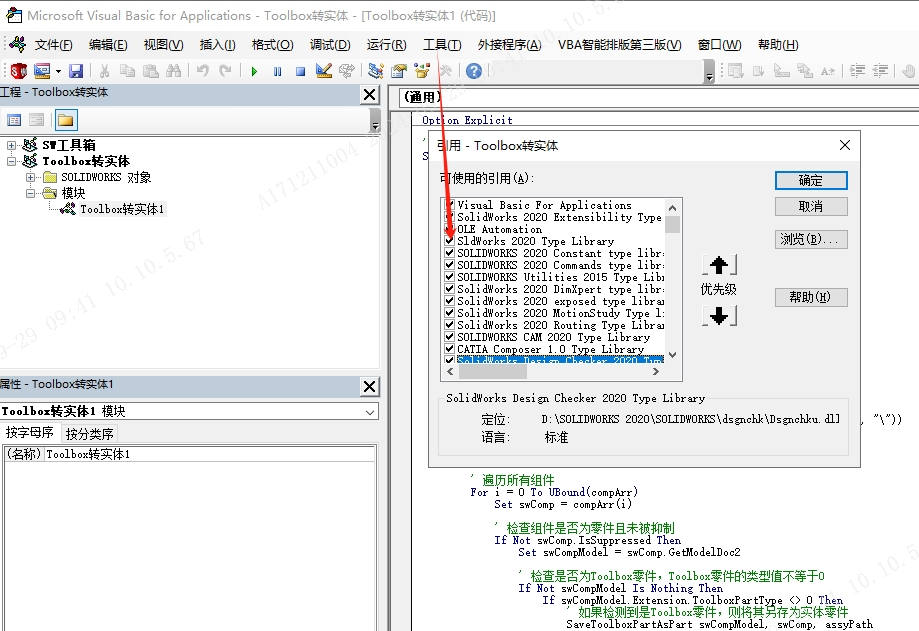Toggle SldWorks 2020 Type Library checkbox
This screenshot has height=631, width=919.
[x=450, y=241]
